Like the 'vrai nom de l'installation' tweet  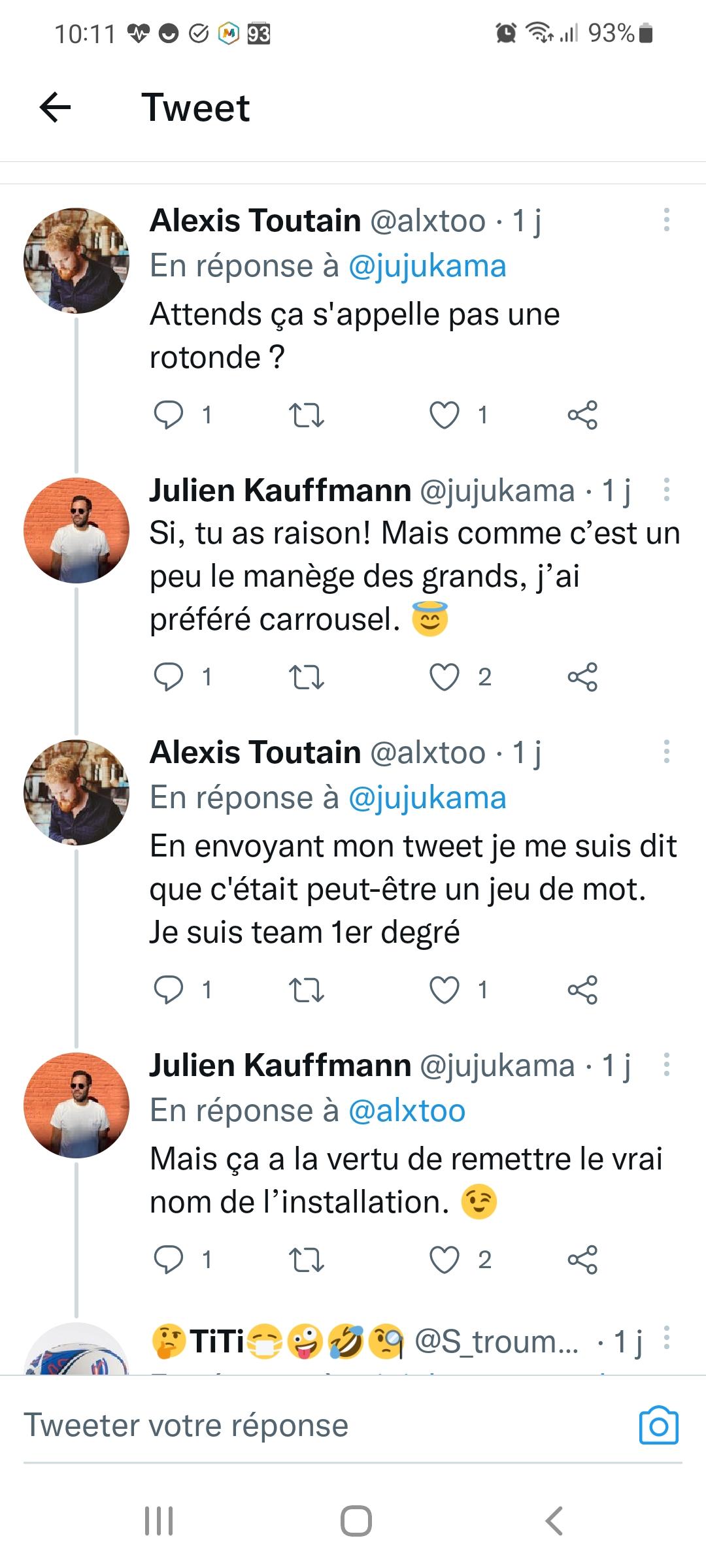click(x=445, y=1259)
